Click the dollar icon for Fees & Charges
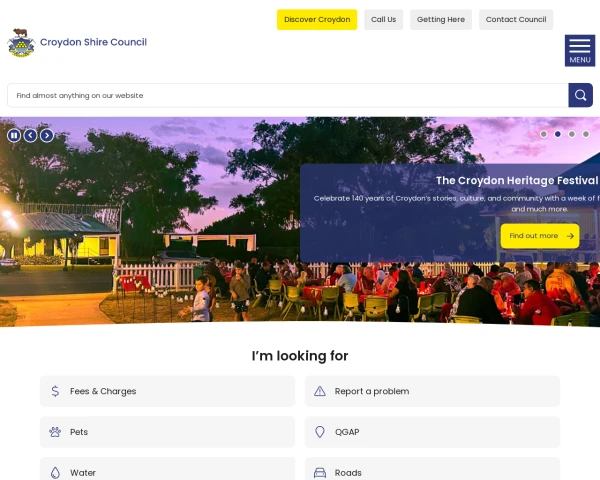This screenshot has width=600, height=480. (55, 391)
